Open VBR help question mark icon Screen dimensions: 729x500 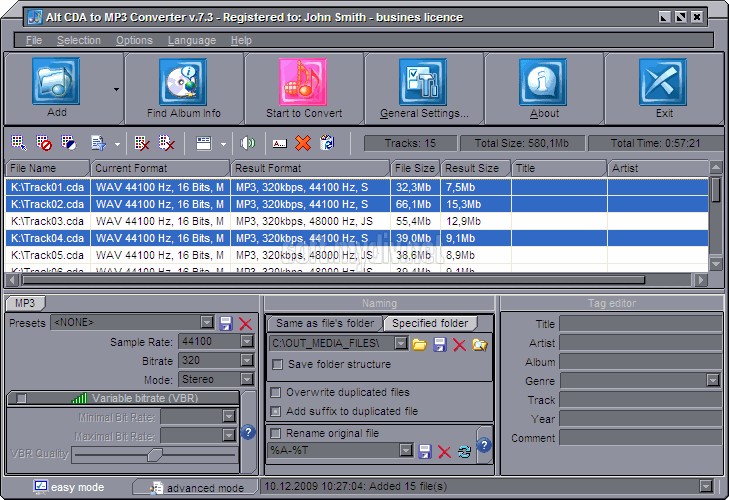tap(248, 433)
